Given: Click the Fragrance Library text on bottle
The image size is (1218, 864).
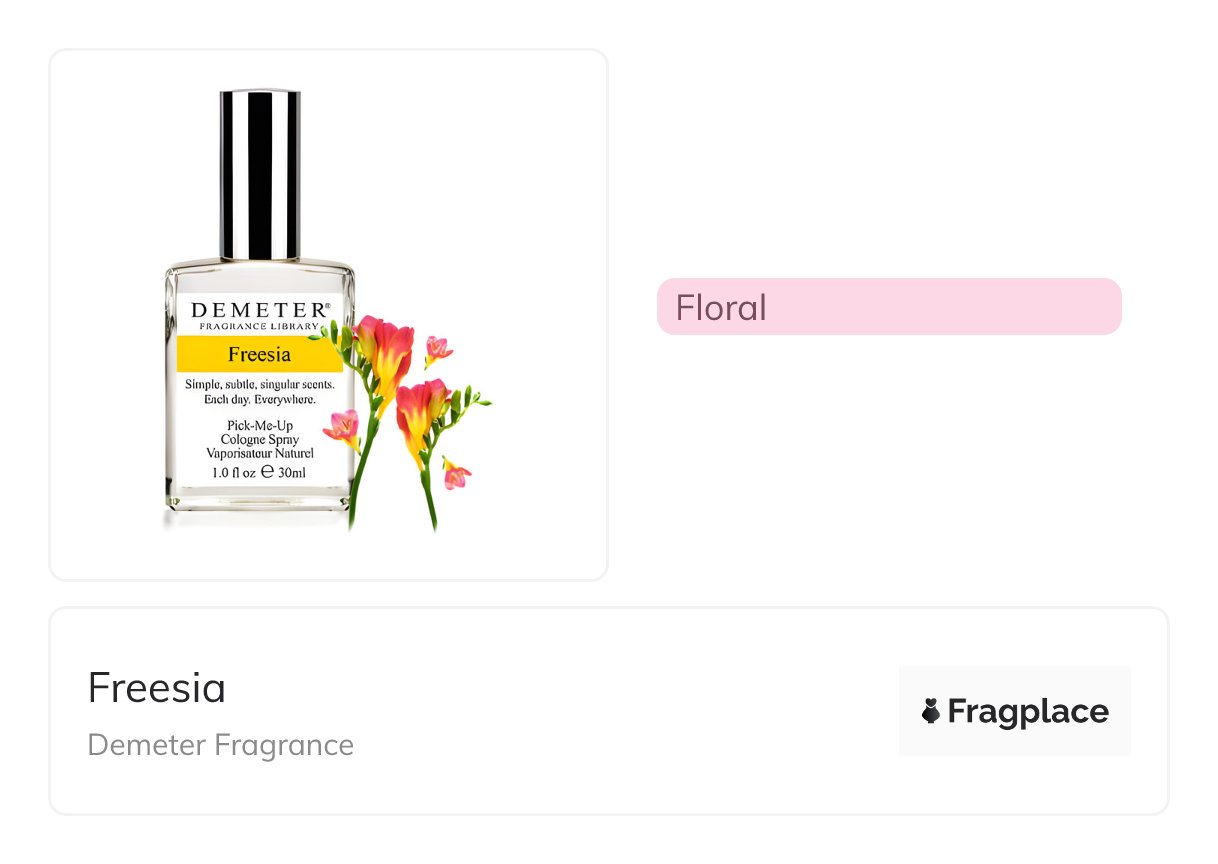Looking at the screenshot, I should pos(259,326).
